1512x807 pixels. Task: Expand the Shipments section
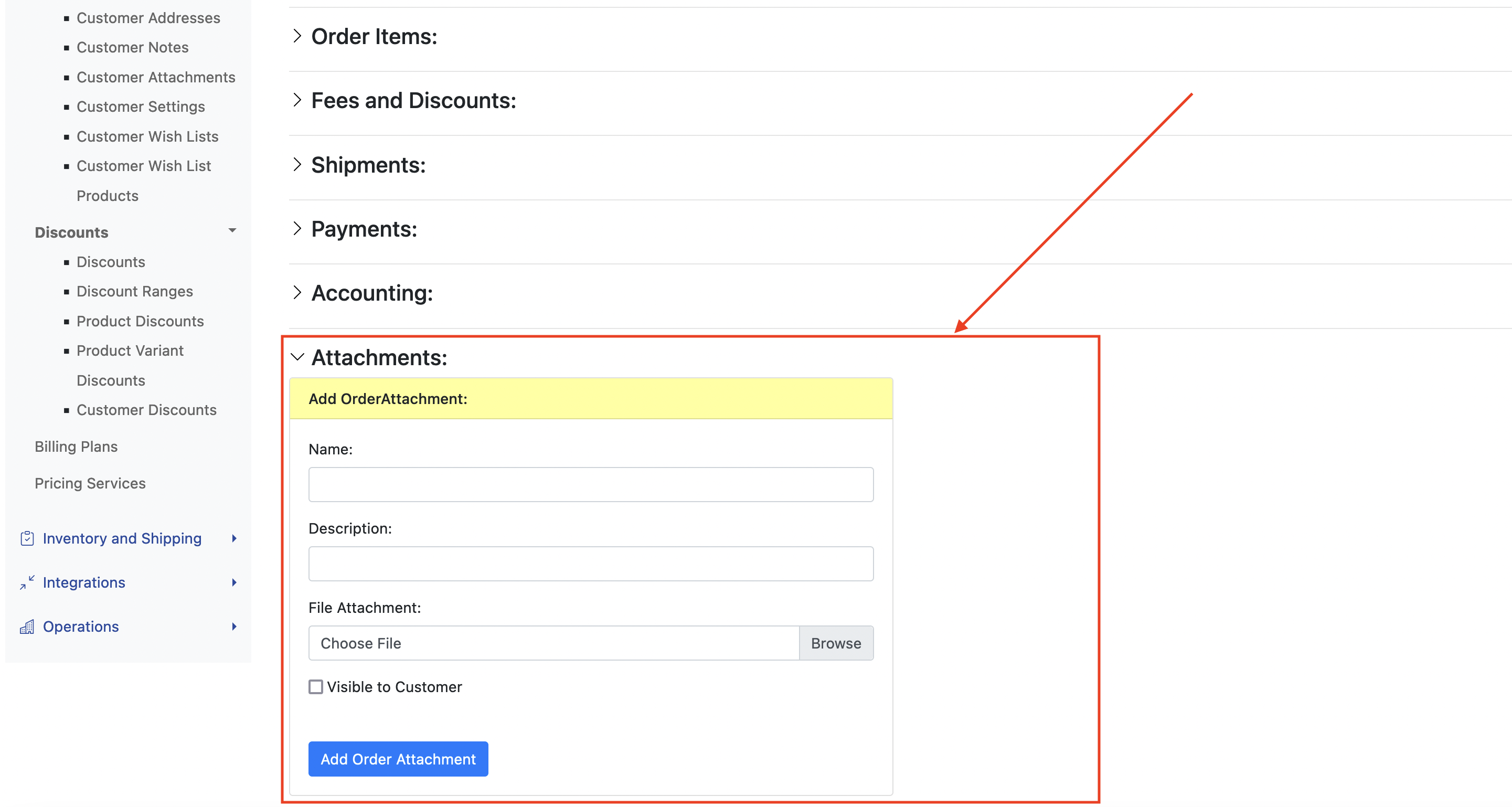point(297,165)
